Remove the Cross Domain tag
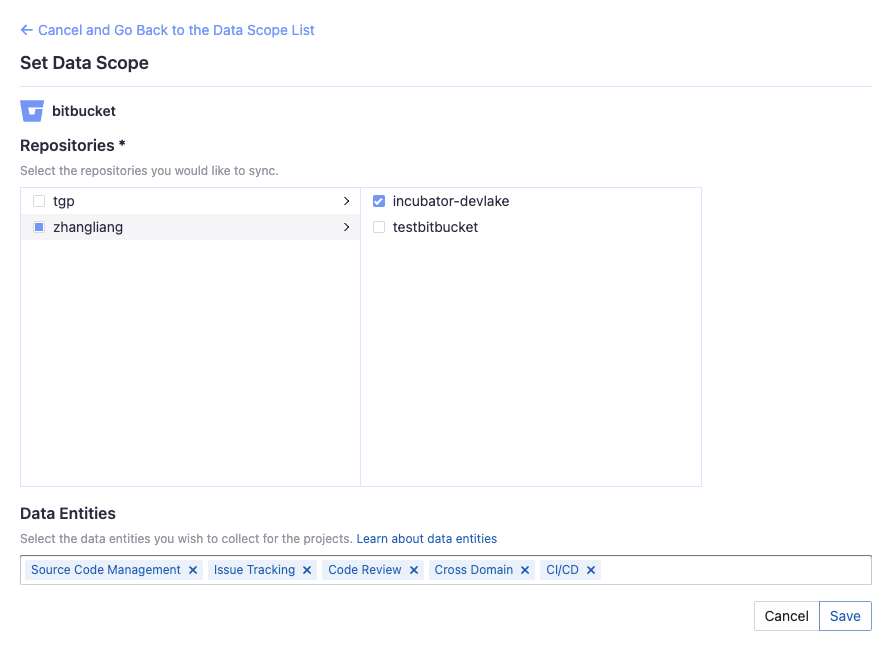The image size is (891, 646). (525, 570)
